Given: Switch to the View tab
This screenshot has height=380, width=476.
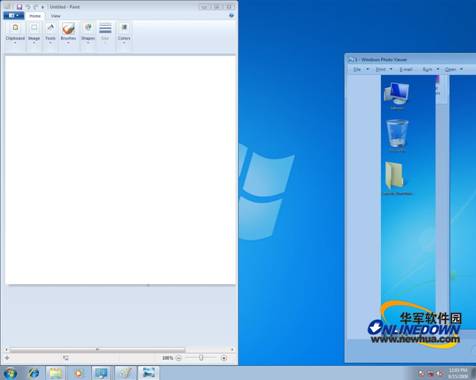Looking at the screenshot, I should [55, 16].
